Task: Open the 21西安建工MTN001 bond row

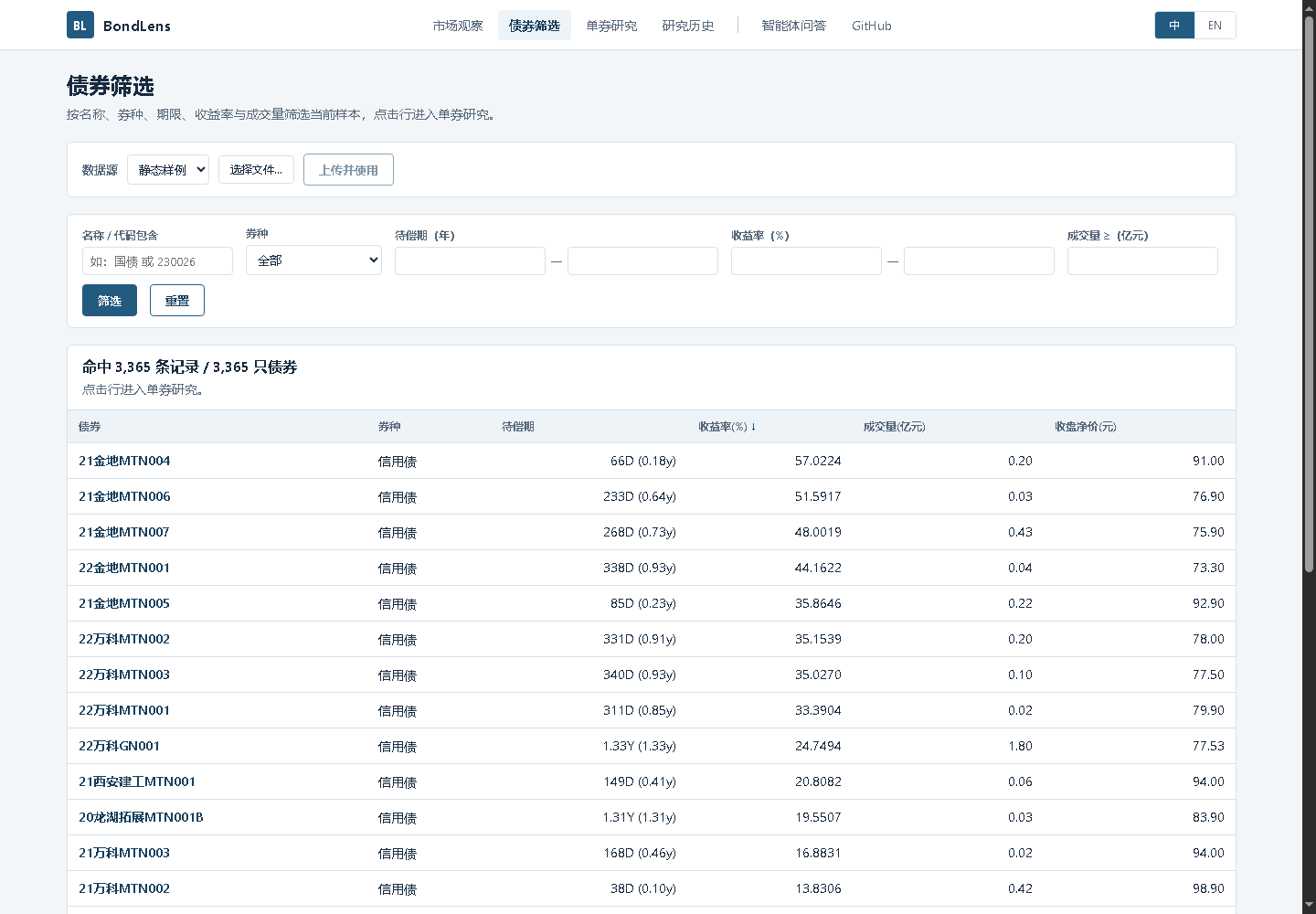Action: tap(652, 781)
